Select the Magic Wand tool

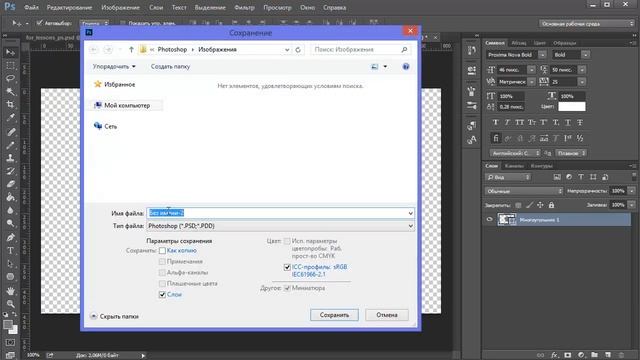pos(10,91)
